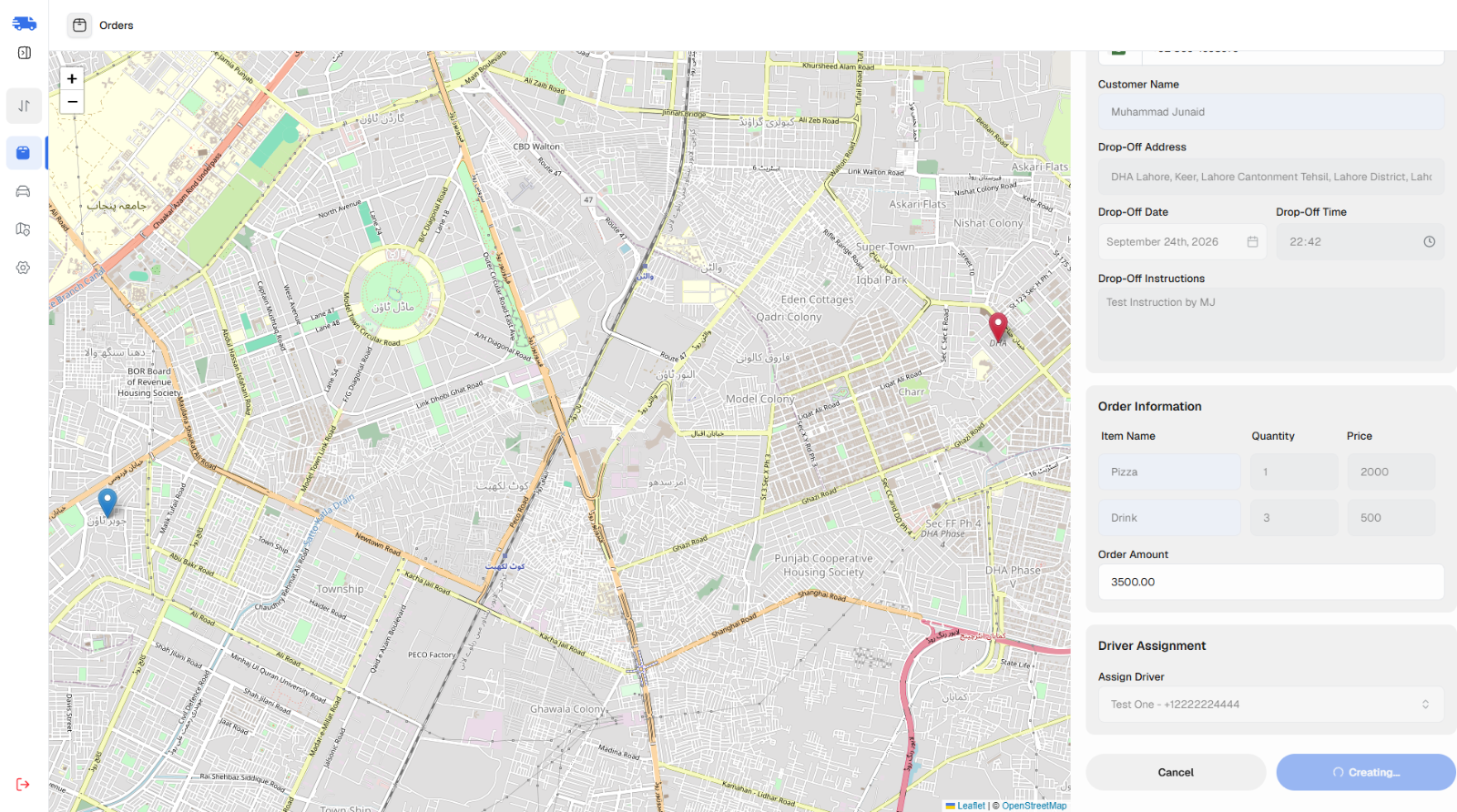Viewport: 1457px width, 812px height.
Task: Expand the Assign Driver dropdown
Action: [1271, 705]
